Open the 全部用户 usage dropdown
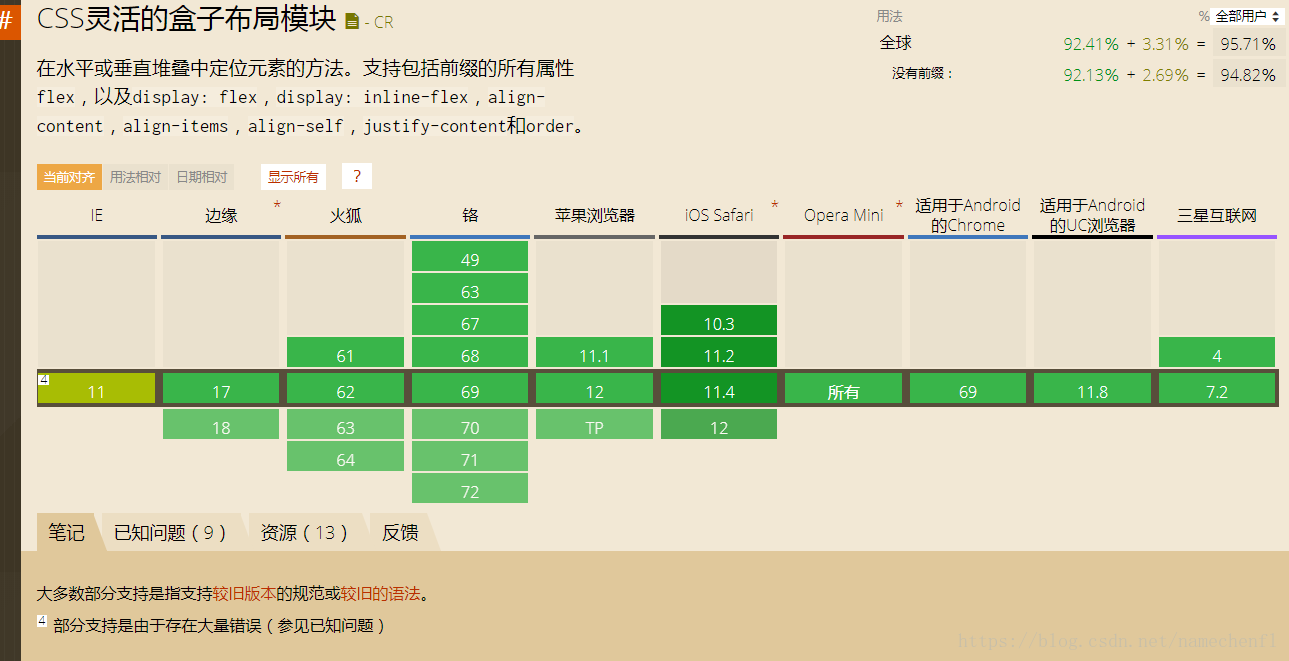Image resolution: width=1289 pixels, height=661 pixels. (1247, 16)
